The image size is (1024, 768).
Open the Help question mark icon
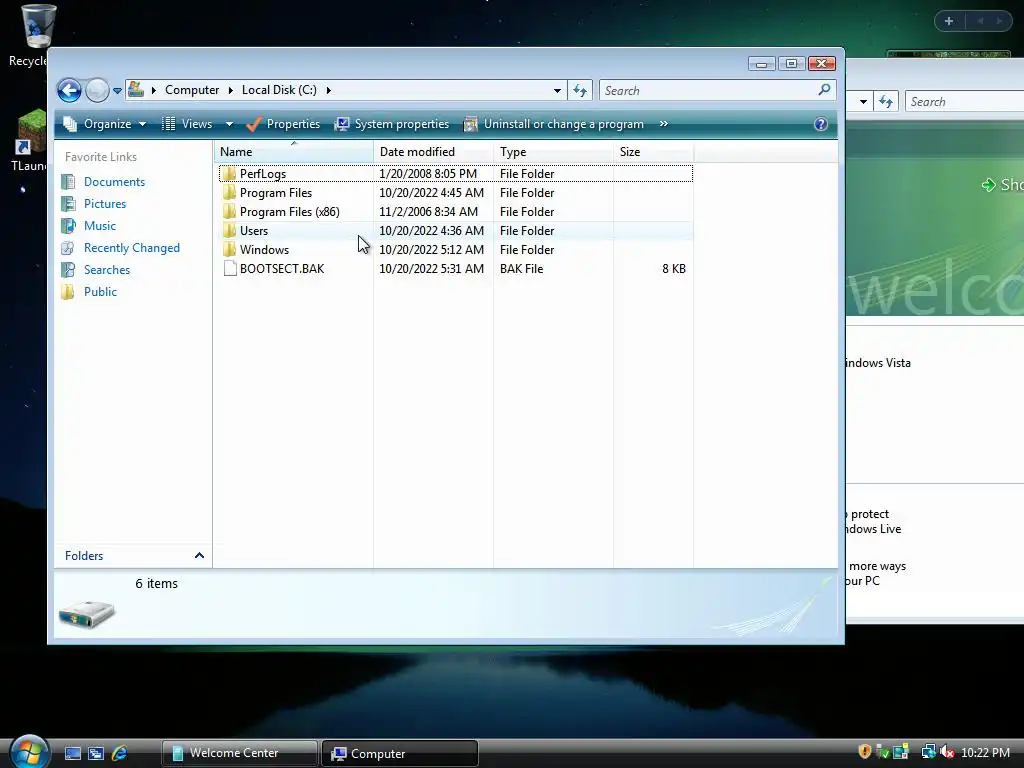[821, 124]
